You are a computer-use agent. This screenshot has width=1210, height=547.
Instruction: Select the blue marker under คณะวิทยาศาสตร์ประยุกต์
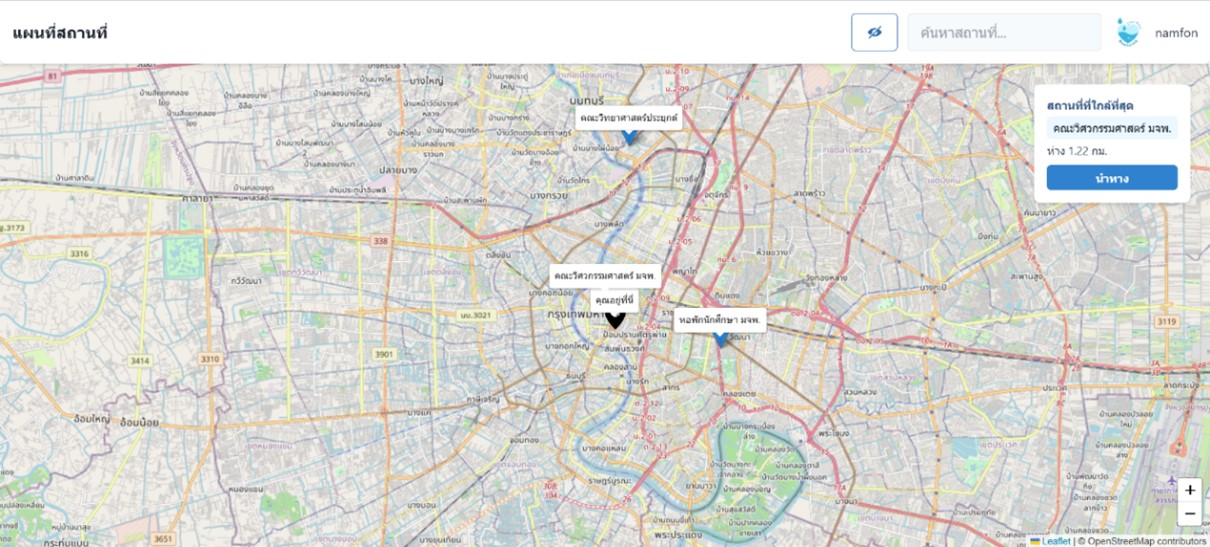pyautogui.click(x=629, y=136)
